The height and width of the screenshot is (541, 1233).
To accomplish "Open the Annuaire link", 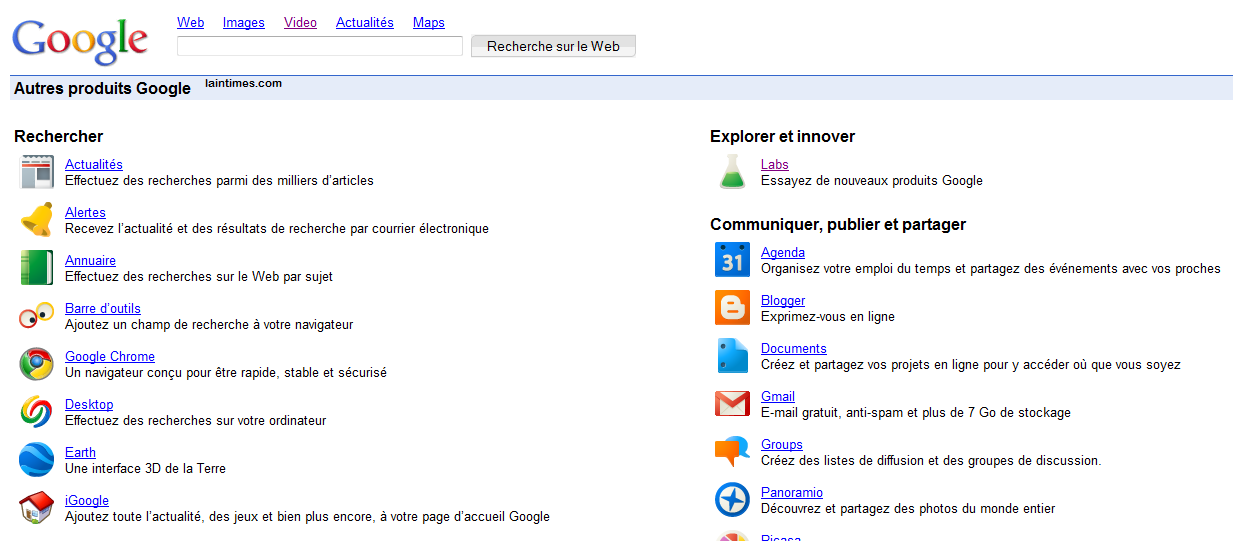I will coord(90,260).
